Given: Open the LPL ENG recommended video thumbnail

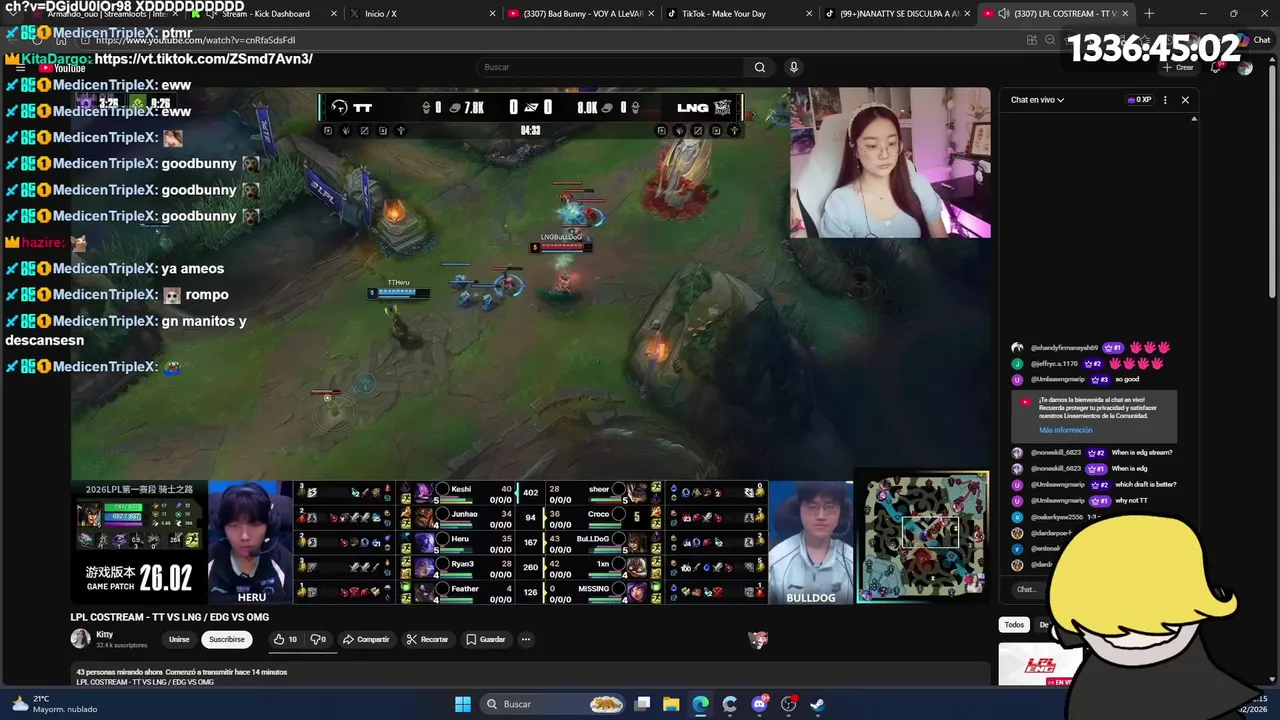Looking at the screenshot, I should (x=1040, y=664).
